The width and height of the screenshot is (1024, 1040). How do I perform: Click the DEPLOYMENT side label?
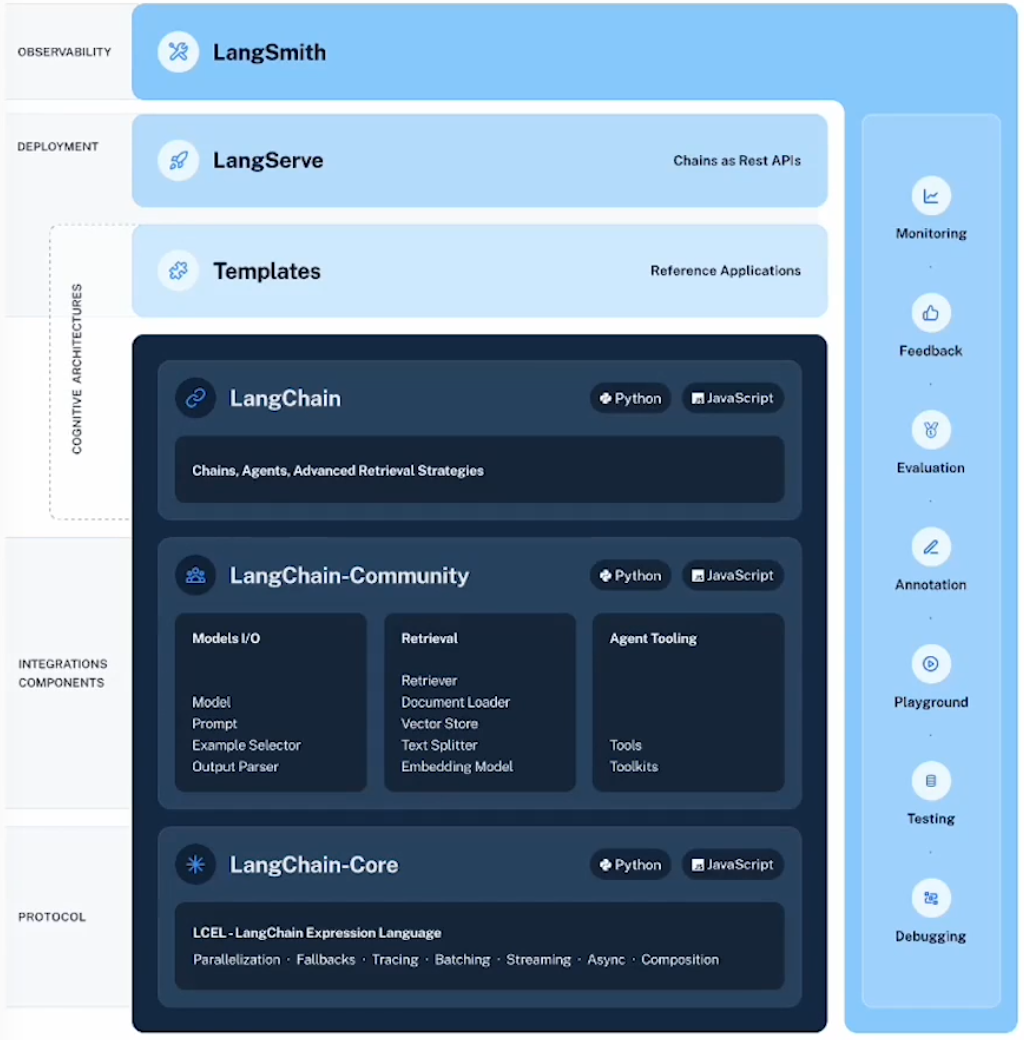58,147
